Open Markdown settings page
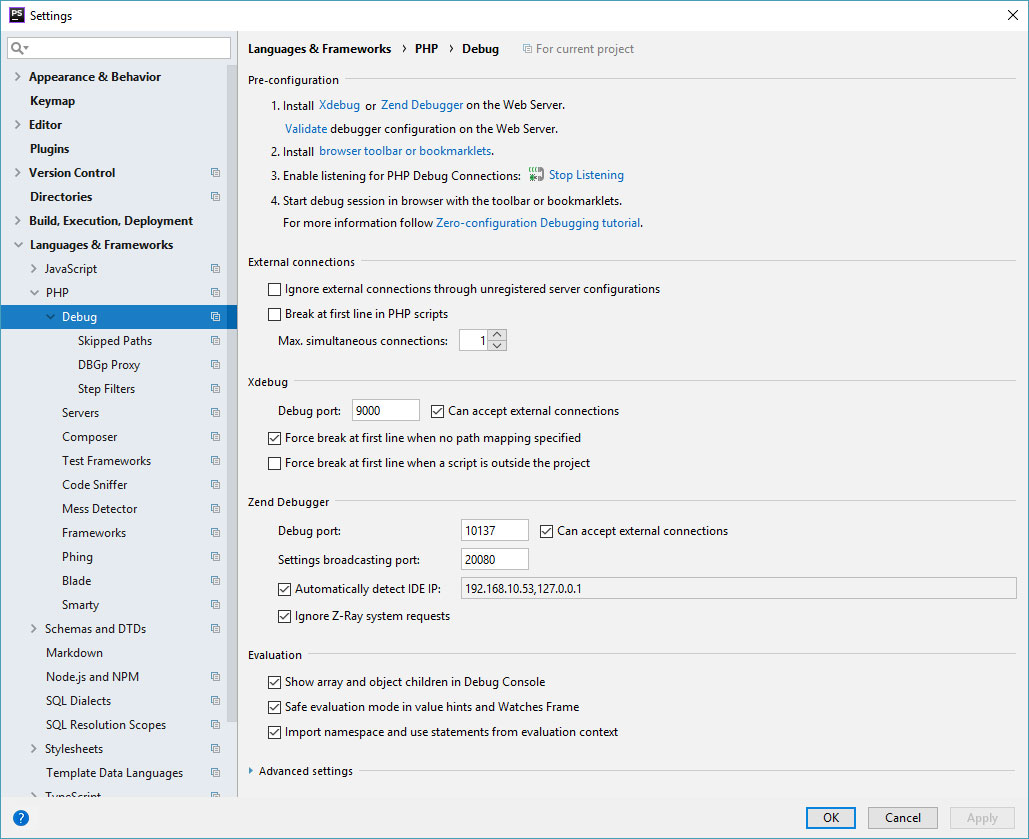Image resolution: width=1029 pixels, height=839 pixels. pyautogui.click(x=74, y=653)
